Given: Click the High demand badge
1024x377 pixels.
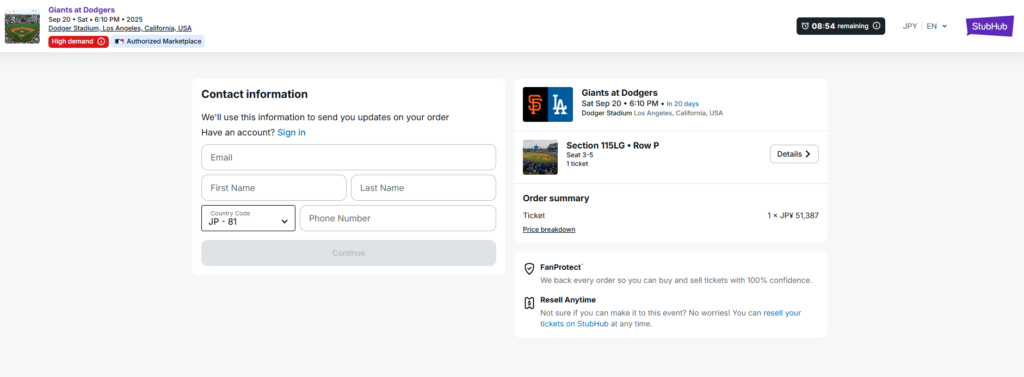Looking at the screenshot, I should tap(78, 41).
